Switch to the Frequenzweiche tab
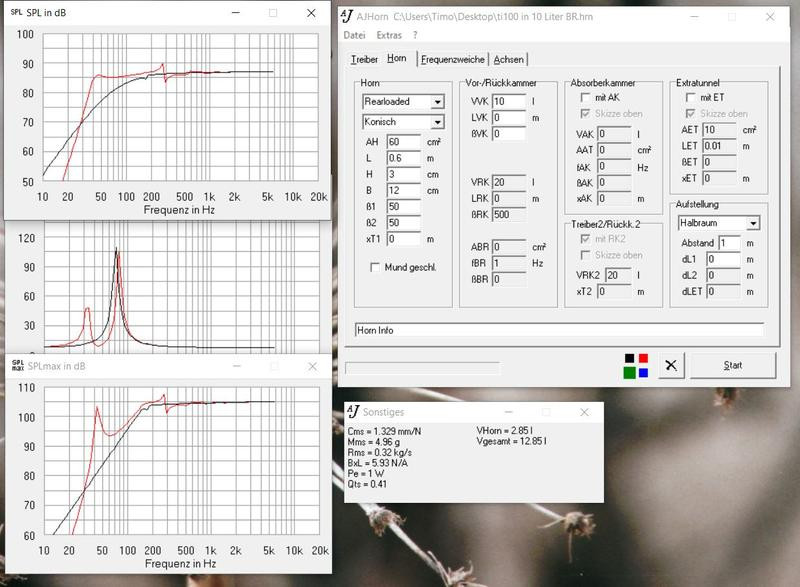Viewport: 800px width, 587px height. [x=453, y=59]
